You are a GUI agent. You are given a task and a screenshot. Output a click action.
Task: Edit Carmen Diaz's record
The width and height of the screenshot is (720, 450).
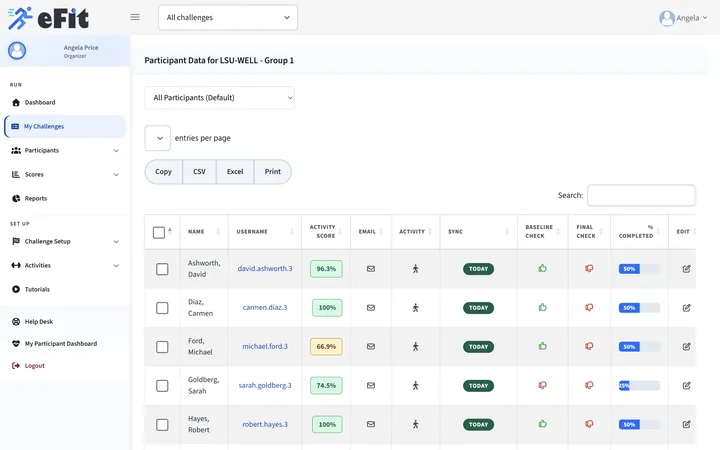pyautogui.click(x=686, y=308)
